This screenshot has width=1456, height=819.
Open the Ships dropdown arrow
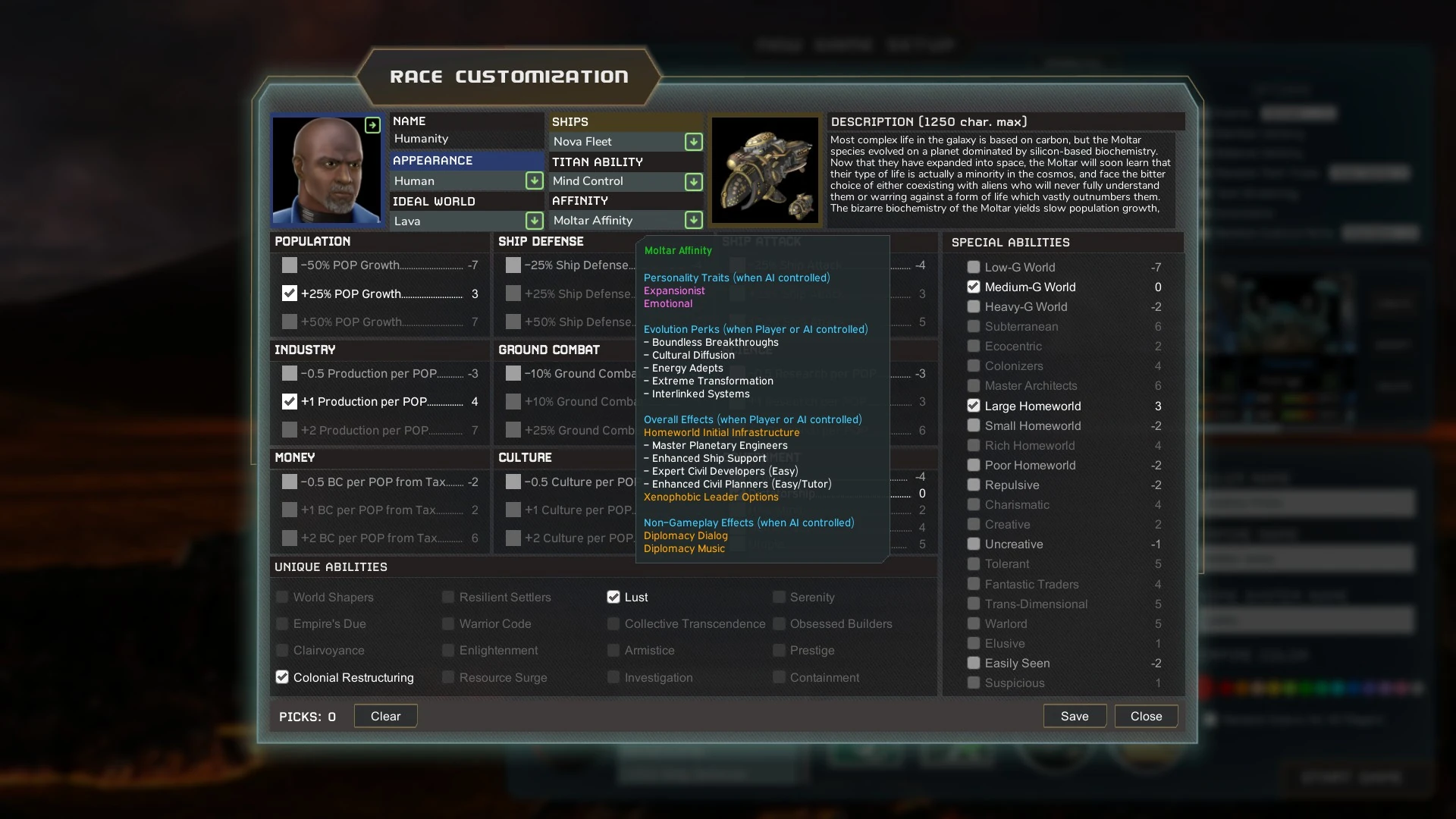[693, 142]
